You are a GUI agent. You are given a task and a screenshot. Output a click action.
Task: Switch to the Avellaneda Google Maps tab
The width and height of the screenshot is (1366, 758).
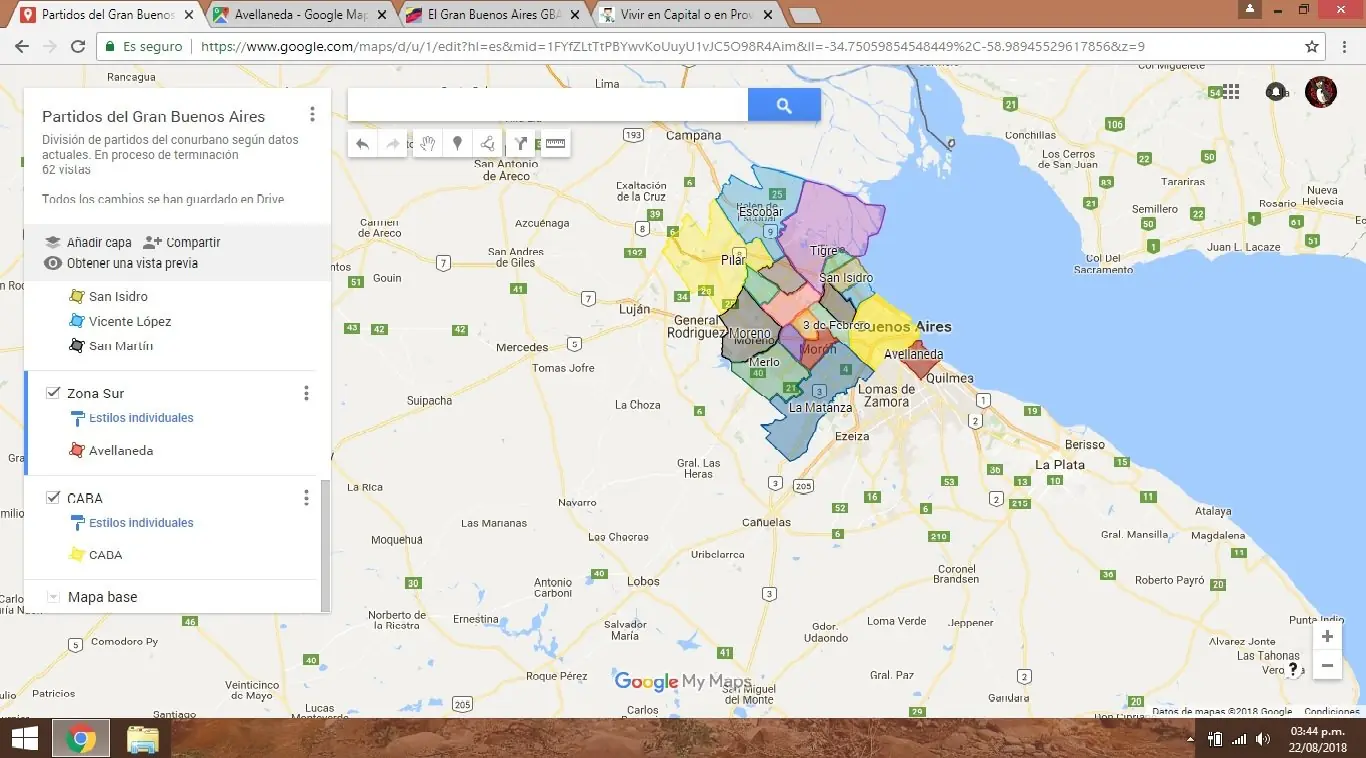pyautogui.click(x=290, y=15)
